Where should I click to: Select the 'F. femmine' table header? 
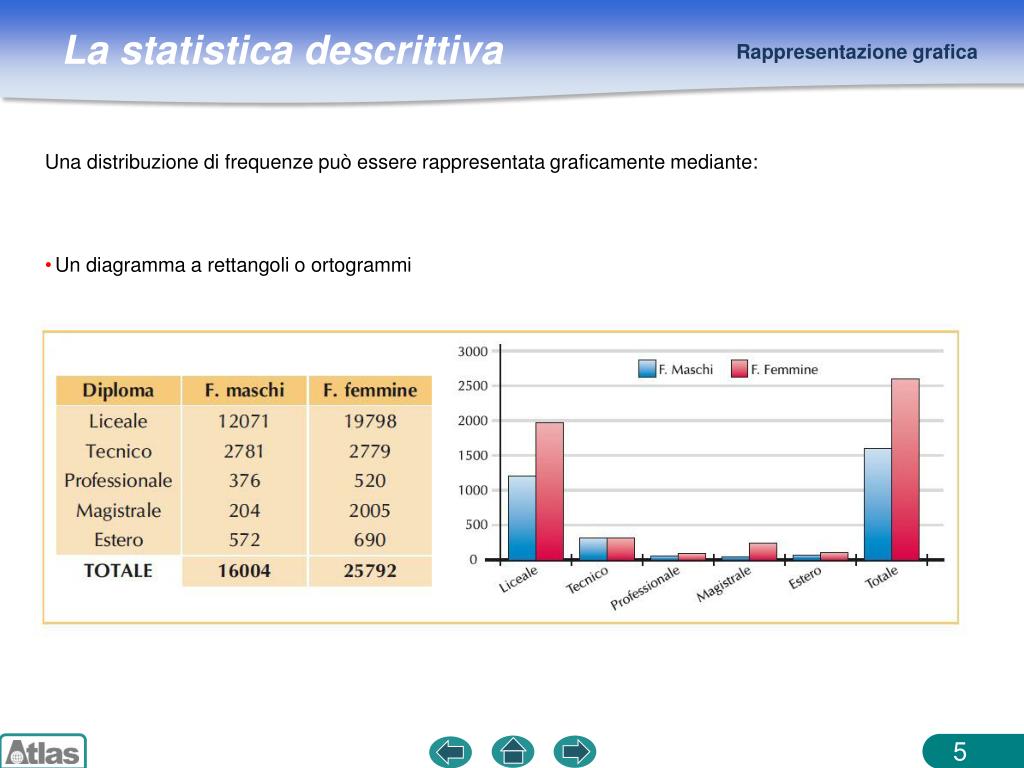370,391
